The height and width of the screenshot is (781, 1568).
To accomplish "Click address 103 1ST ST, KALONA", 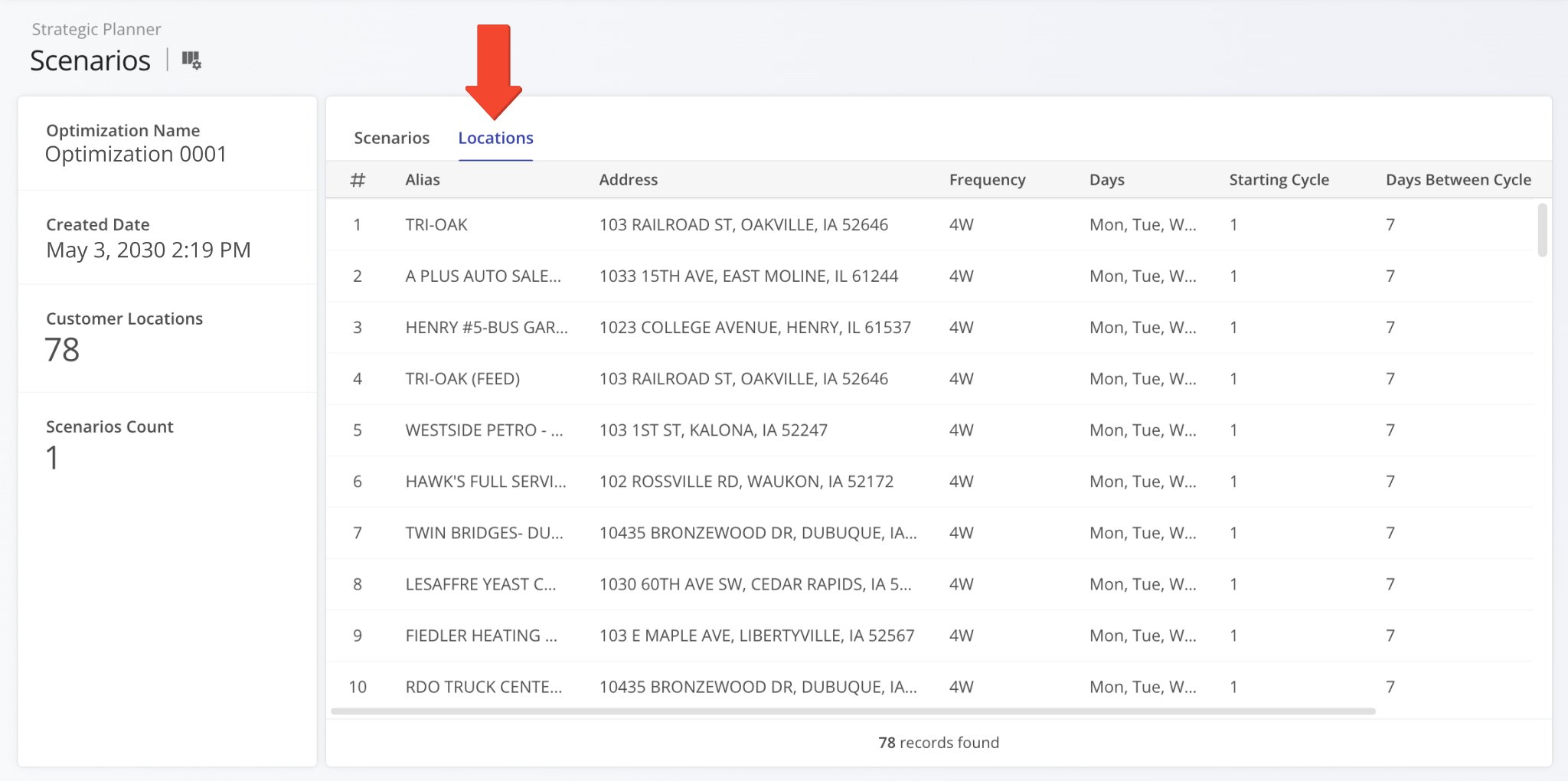I will 713,430.
